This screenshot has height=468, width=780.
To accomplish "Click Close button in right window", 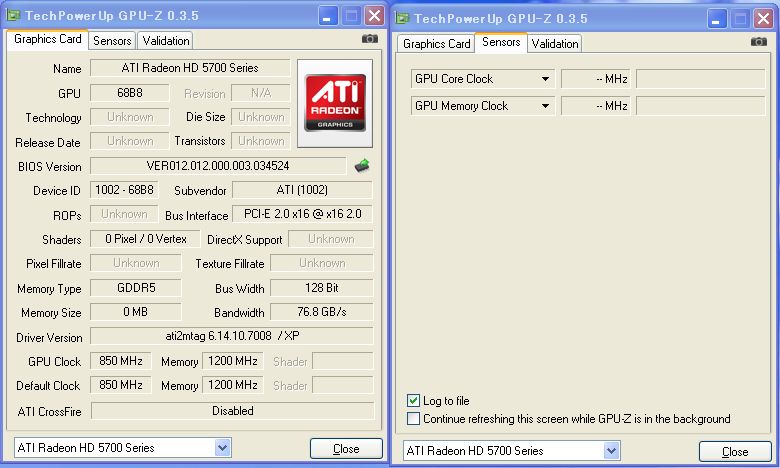I will coord(735,452).
